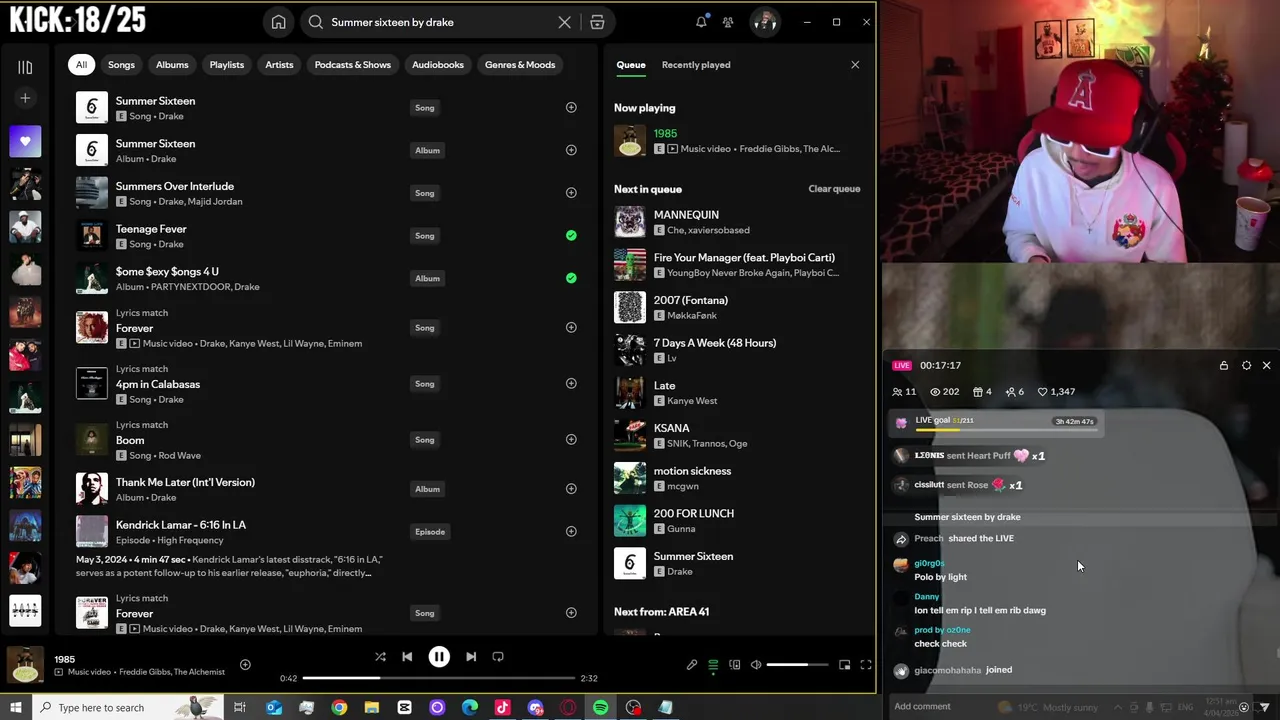Add Summers Over Interlude to Liked Songs
This screenshot has width=1280, height=720.
[571, 193]
